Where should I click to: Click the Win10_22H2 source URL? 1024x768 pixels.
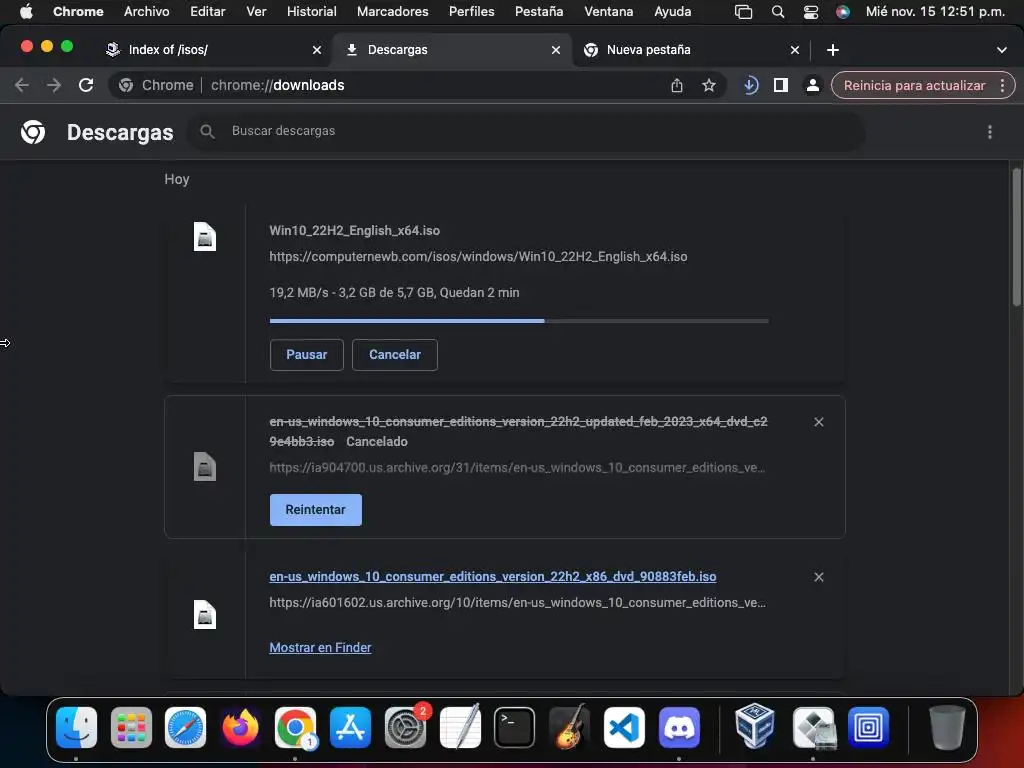tap(478, 257)
